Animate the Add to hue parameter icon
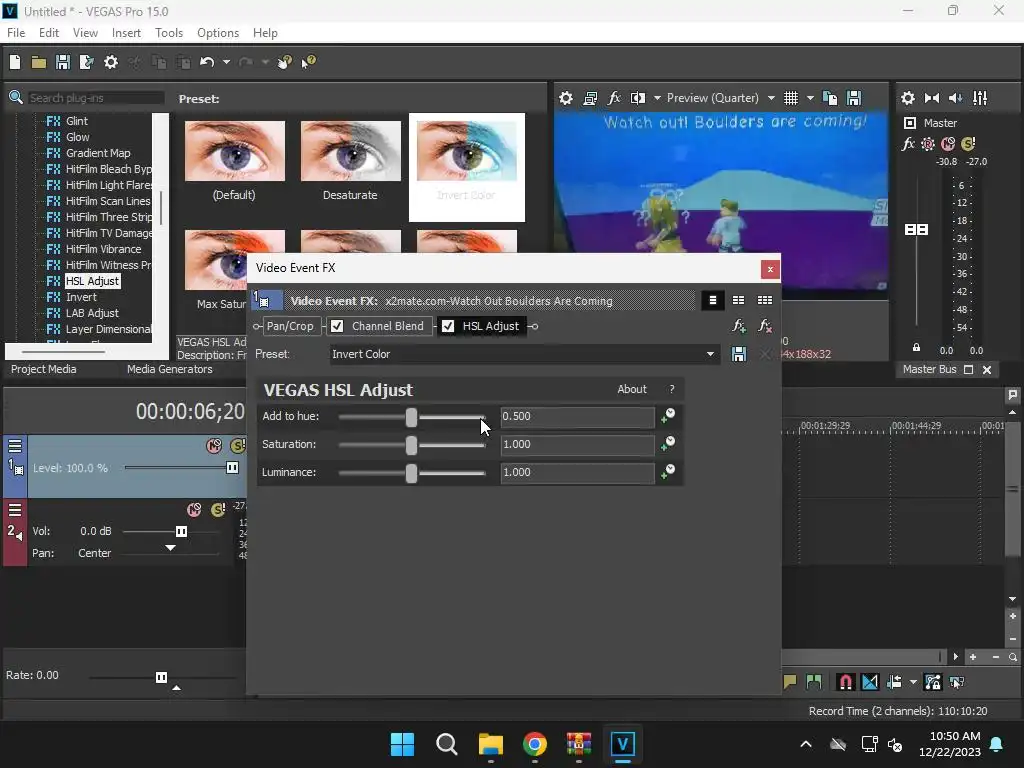This screenshot has width=1024, height=768. click(x=668, y=416)
